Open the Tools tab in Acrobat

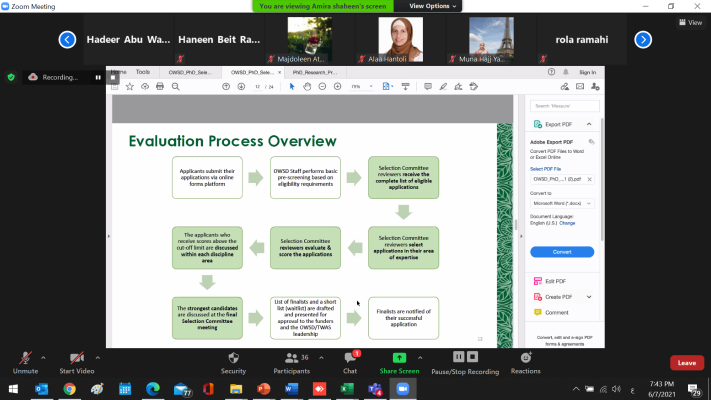(143, 72)
